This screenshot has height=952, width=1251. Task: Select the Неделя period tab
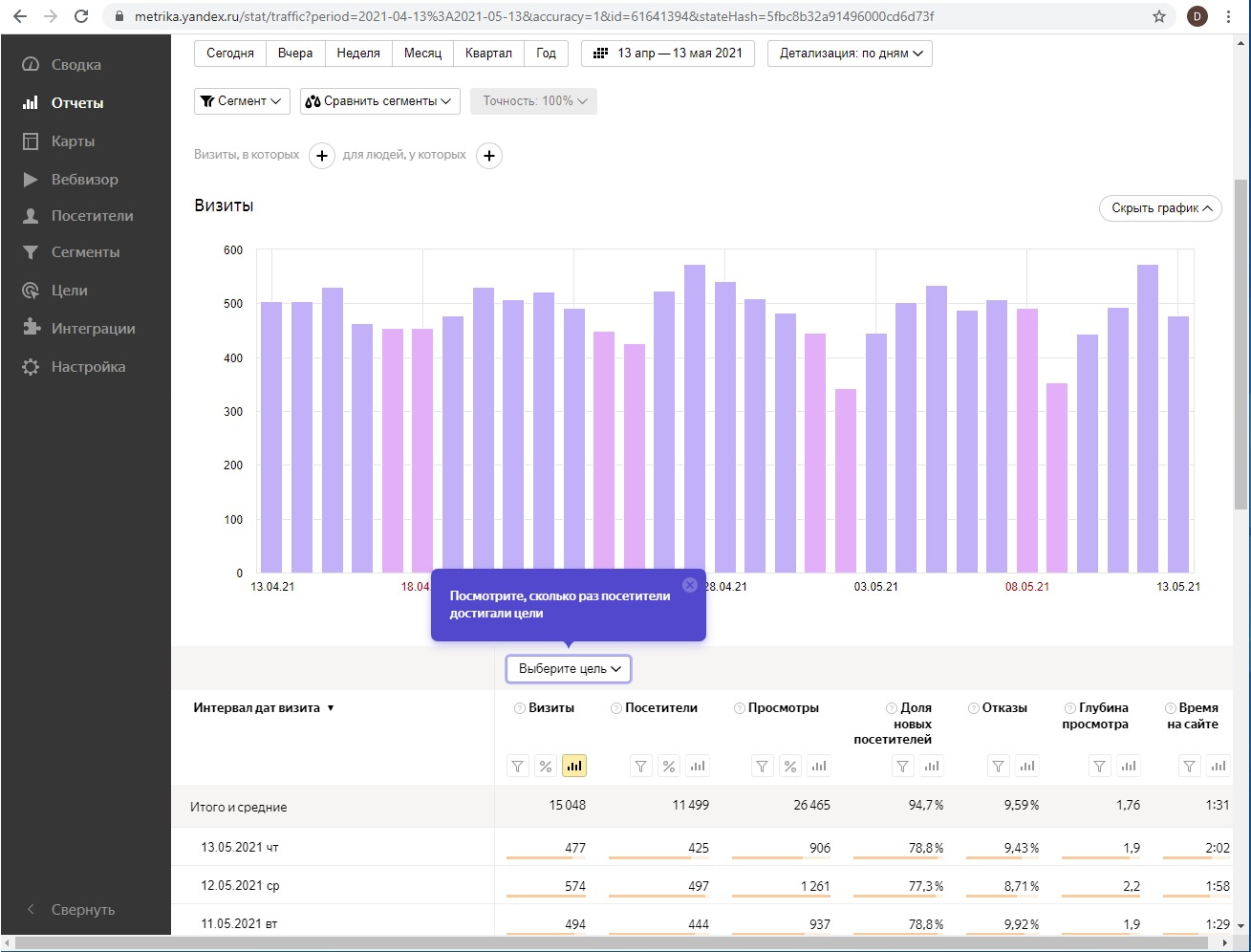(x=358, y=54)
